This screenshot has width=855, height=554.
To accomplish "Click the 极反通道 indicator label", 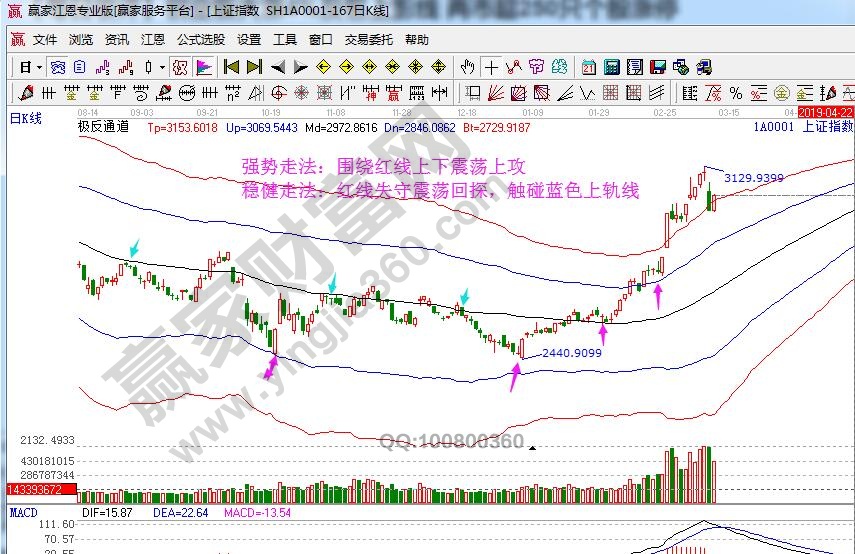I will point(103,127).
